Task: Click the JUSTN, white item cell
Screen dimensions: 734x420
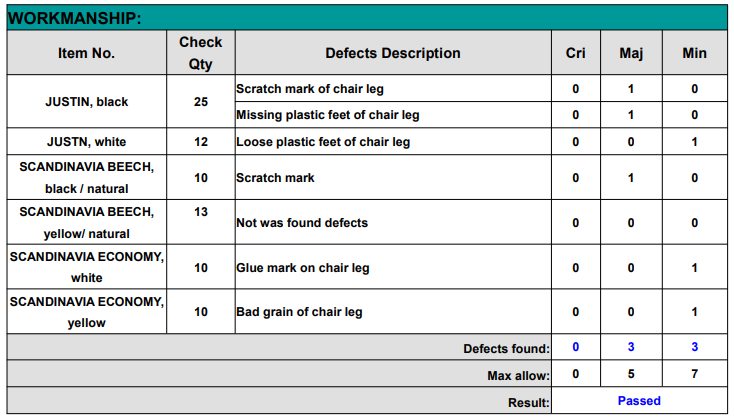Action: pos(87,141)
